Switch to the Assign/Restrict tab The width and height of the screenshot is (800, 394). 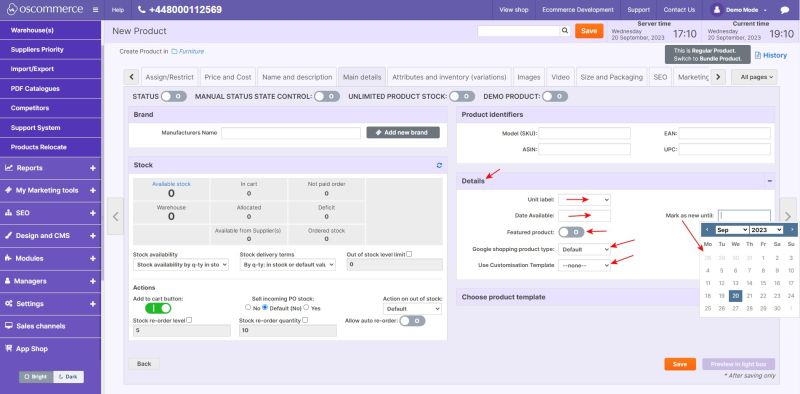pos(169,77)
